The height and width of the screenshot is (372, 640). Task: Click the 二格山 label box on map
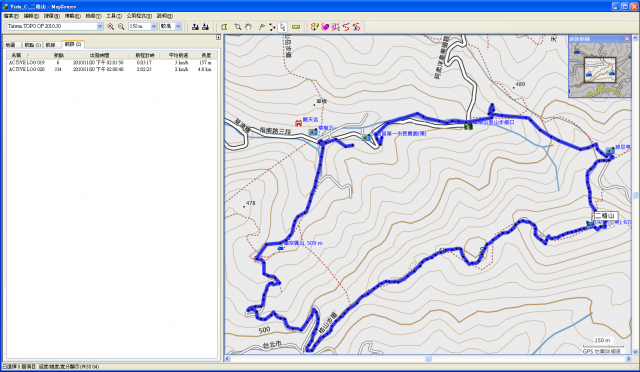click(x=606, y=216)
